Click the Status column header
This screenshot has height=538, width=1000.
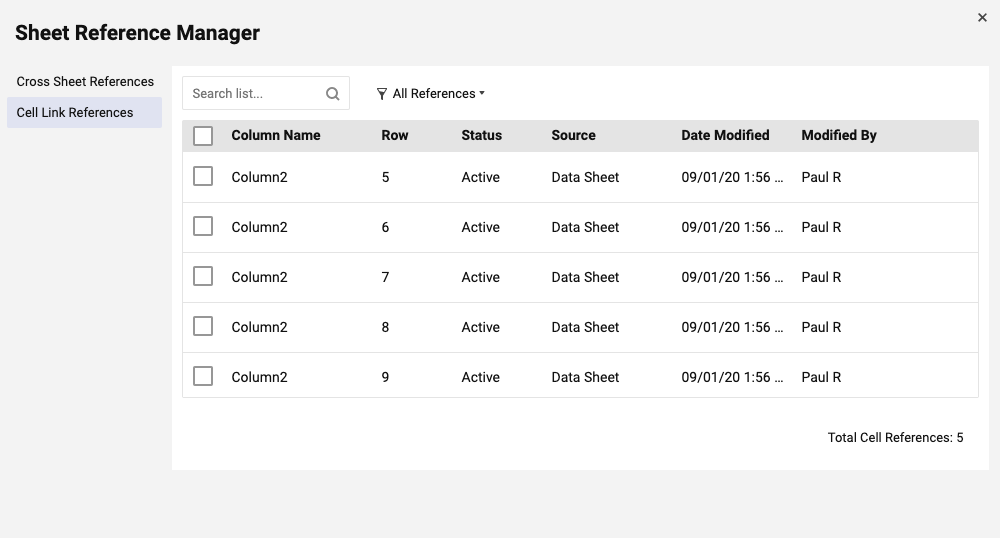[x=481, y=136]
